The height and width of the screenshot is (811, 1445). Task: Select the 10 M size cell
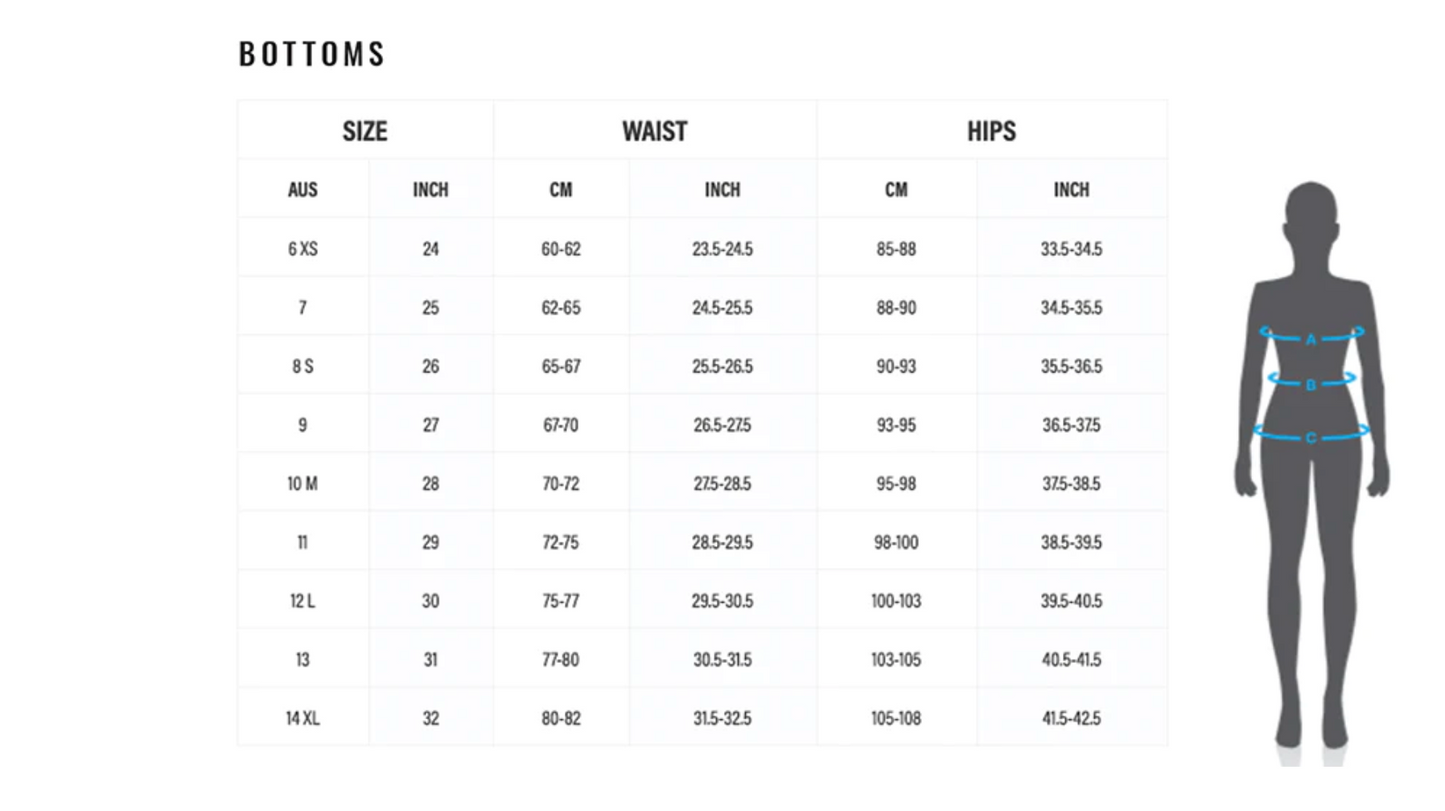click(x=303, y=484)
